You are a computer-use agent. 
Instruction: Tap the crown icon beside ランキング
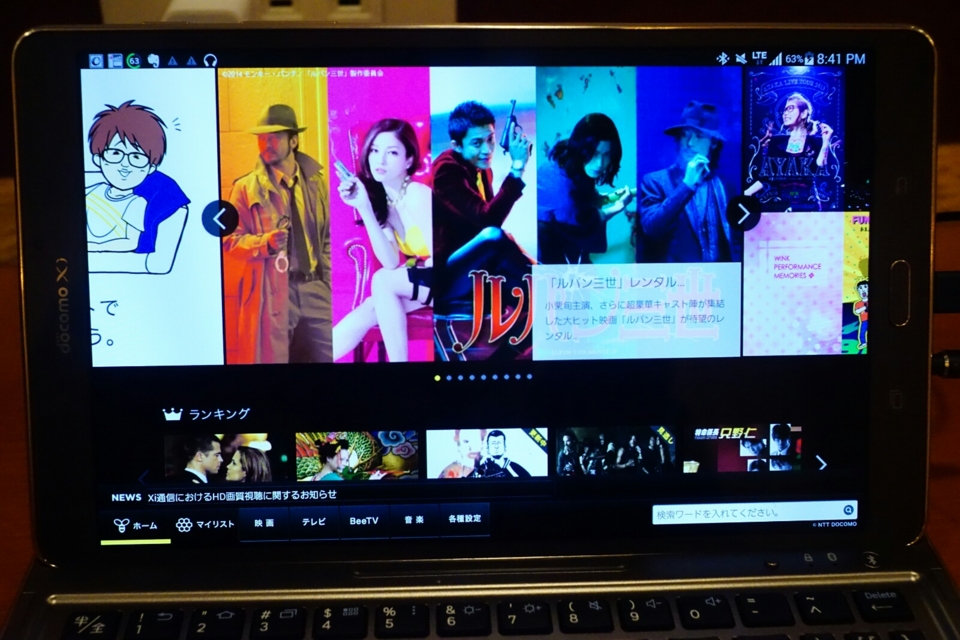pyautogui.click(x=173, y=415)
